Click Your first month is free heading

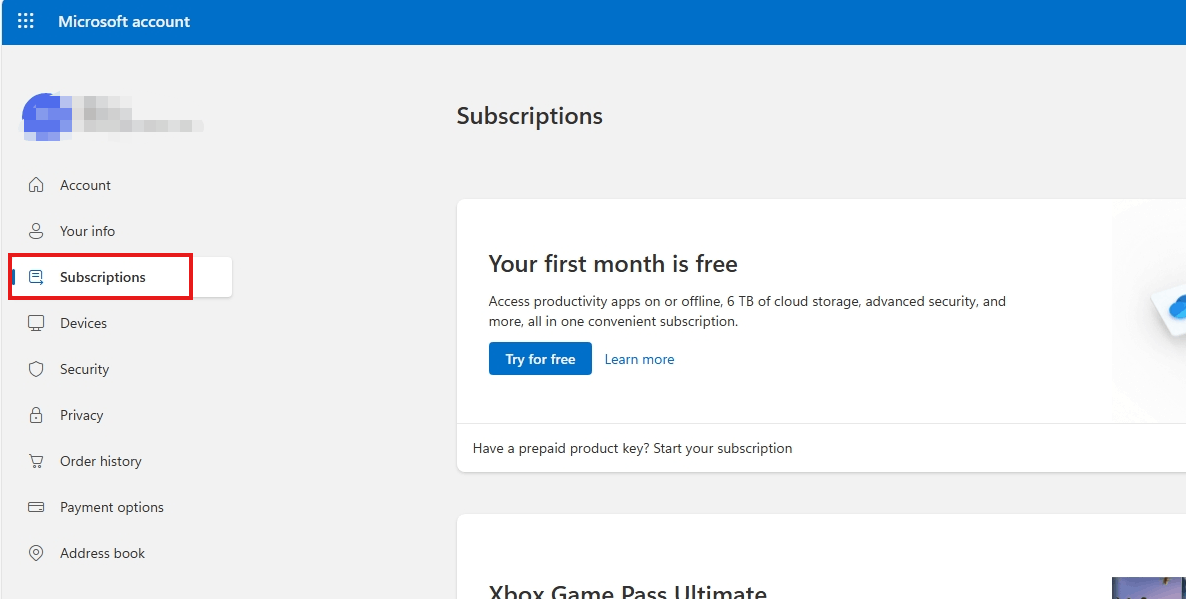pos(613,264)
